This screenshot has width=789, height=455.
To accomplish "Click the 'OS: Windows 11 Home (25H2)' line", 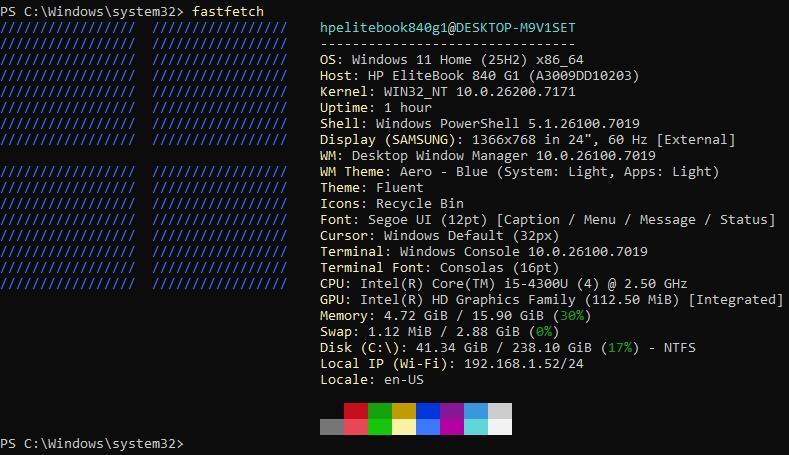I will point(451,60).
